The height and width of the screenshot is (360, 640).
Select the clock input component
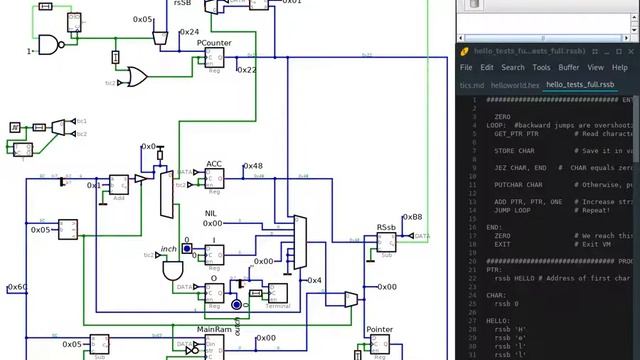[15, 127]
